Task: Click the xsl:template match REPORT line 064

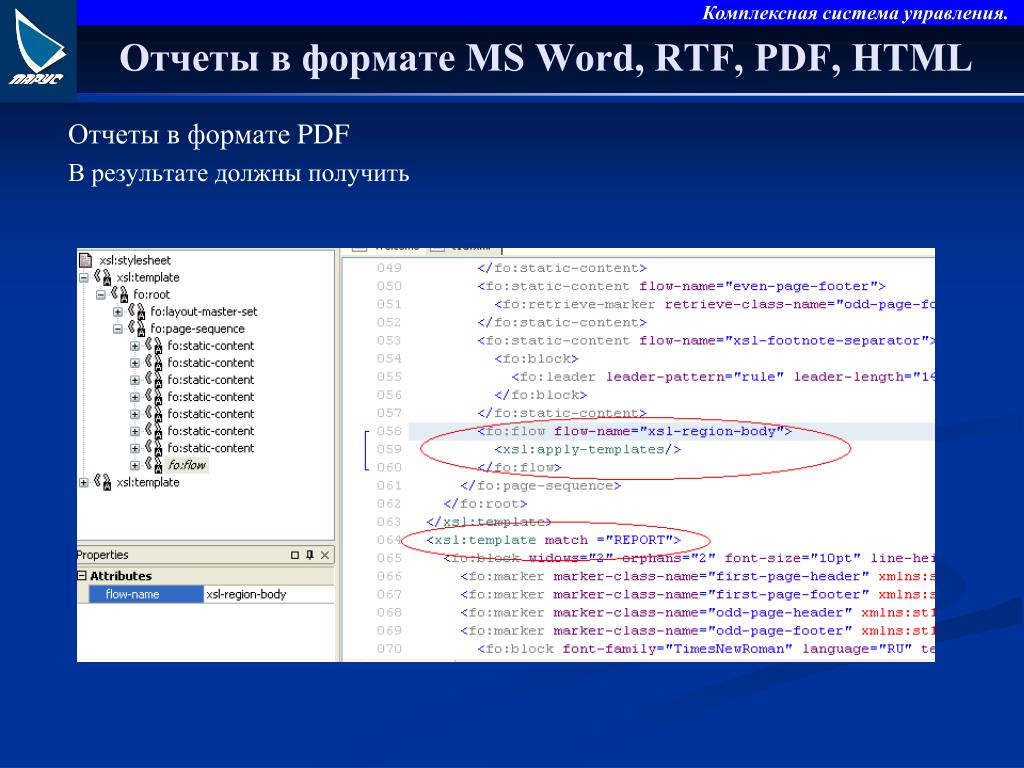Action: tap(554, 540)
